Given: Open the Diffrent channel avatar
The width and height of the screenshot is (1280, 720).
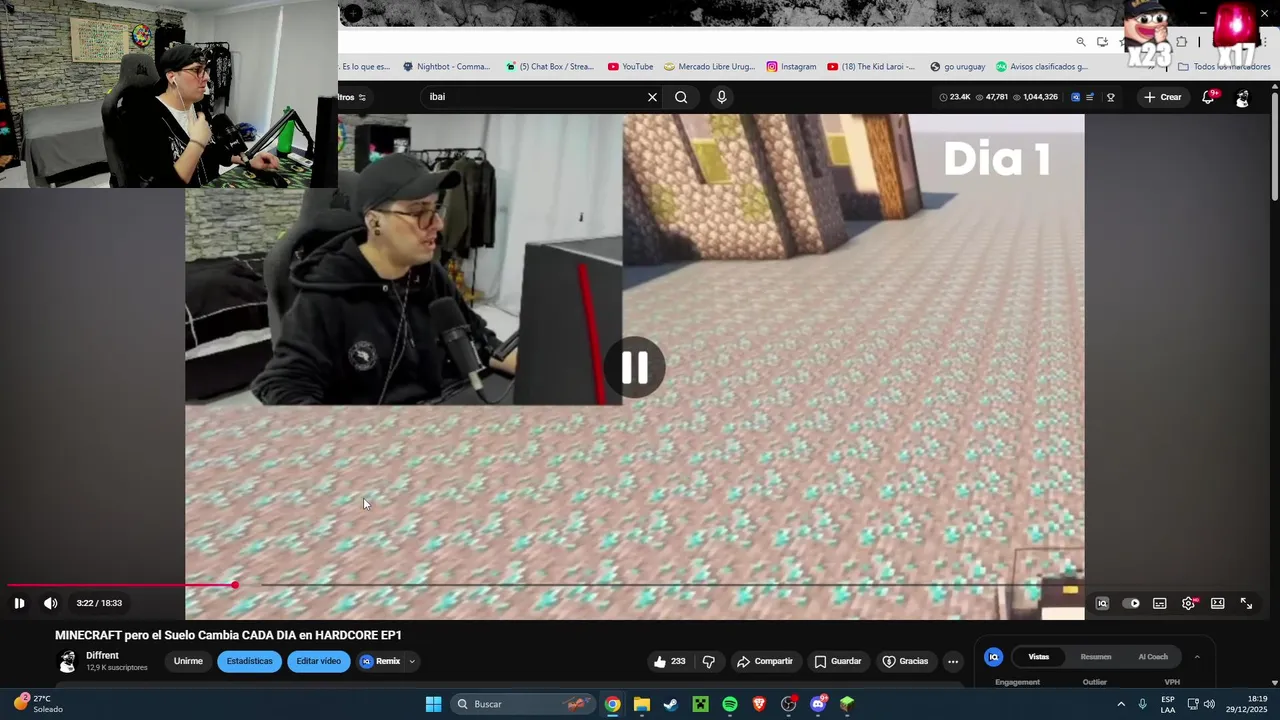Looking at the screenshot, I should [x=67, y=661].
